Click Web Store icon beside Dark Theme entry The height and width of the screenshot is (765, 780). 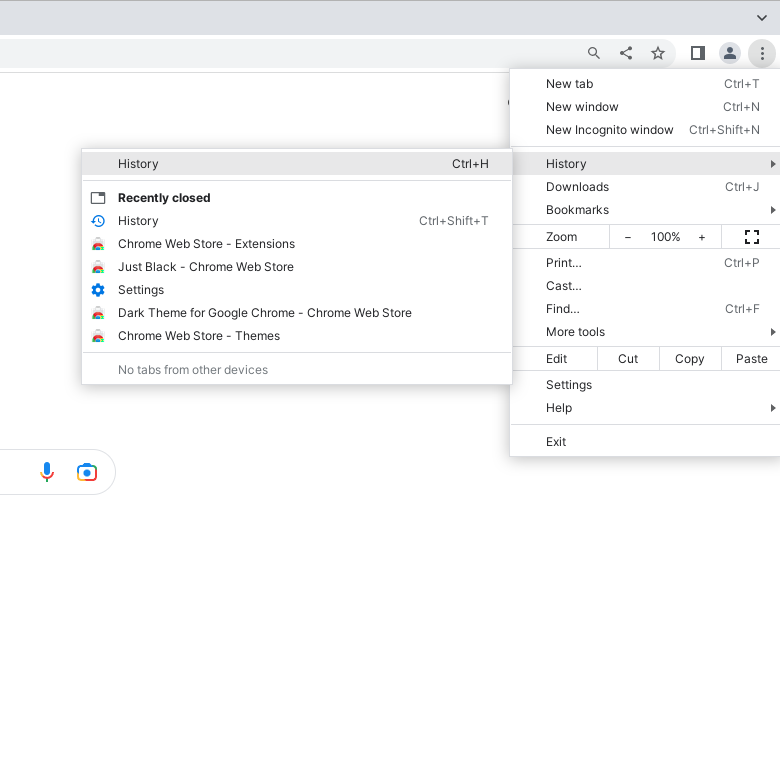point(98,313)
